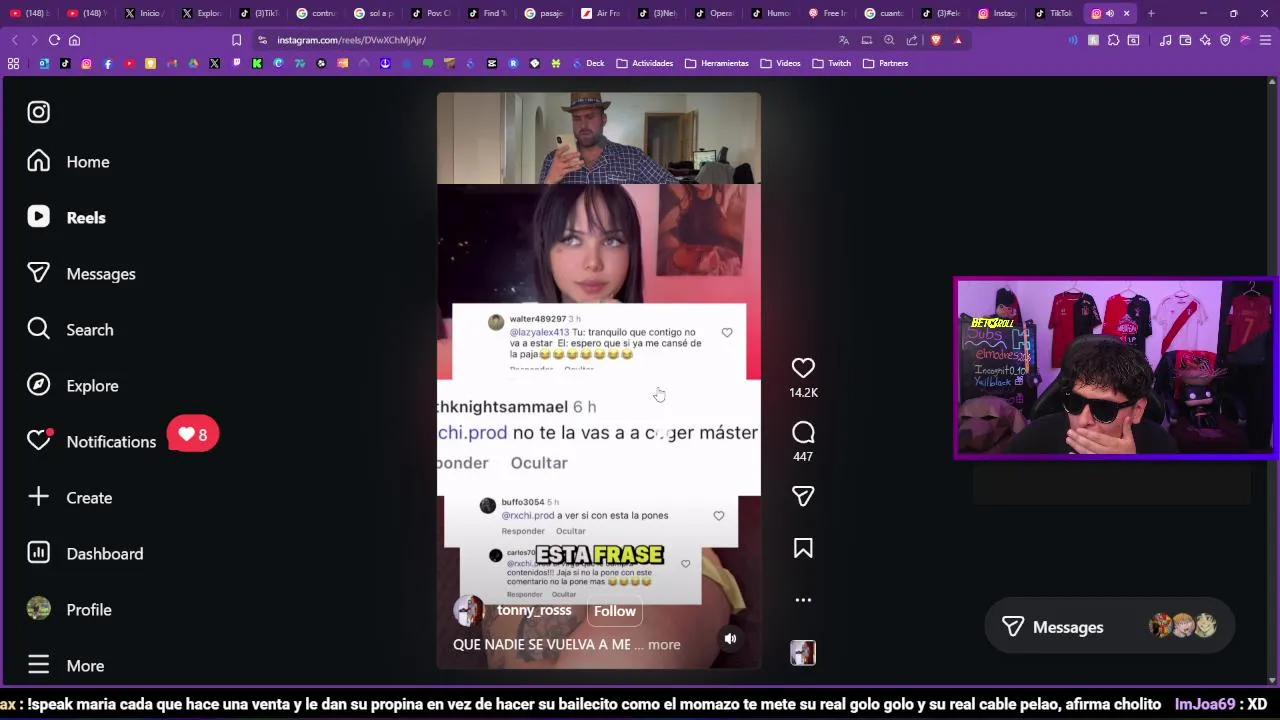
Task: Expand the More menu in sidebar
Action: pyautogui.click(x=66, y=666)
